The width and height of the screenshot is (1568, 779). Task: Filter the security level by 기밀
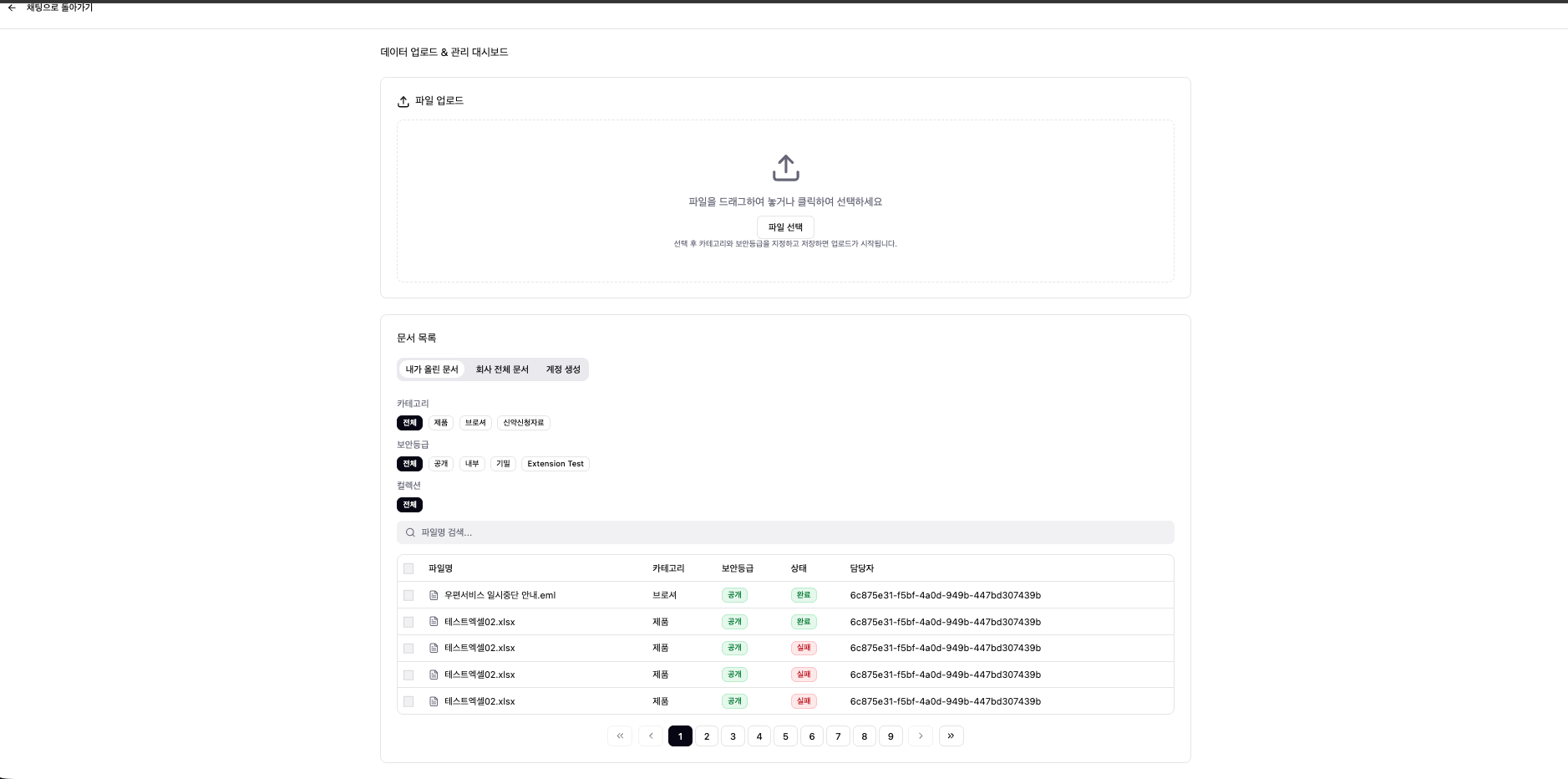503,464
